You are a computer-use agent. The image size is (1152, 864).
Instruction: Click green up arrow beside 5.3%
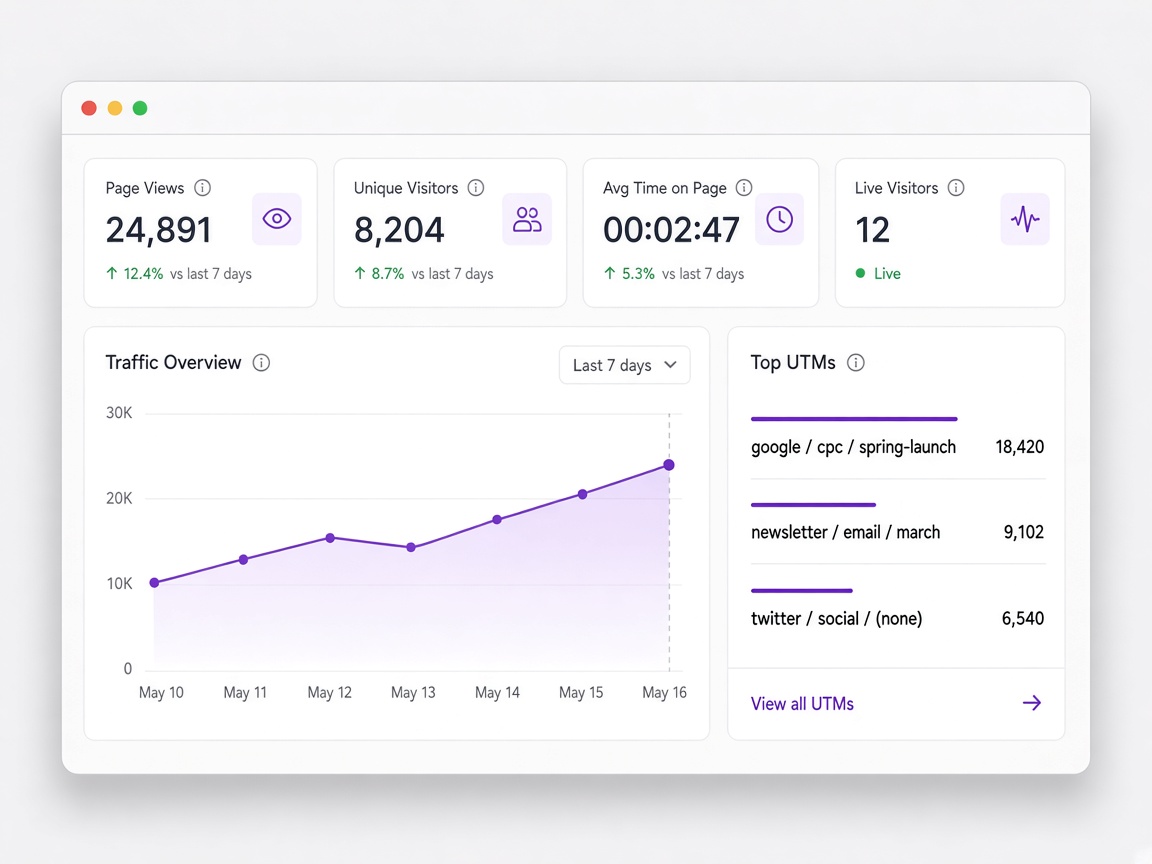coord(610,273)
